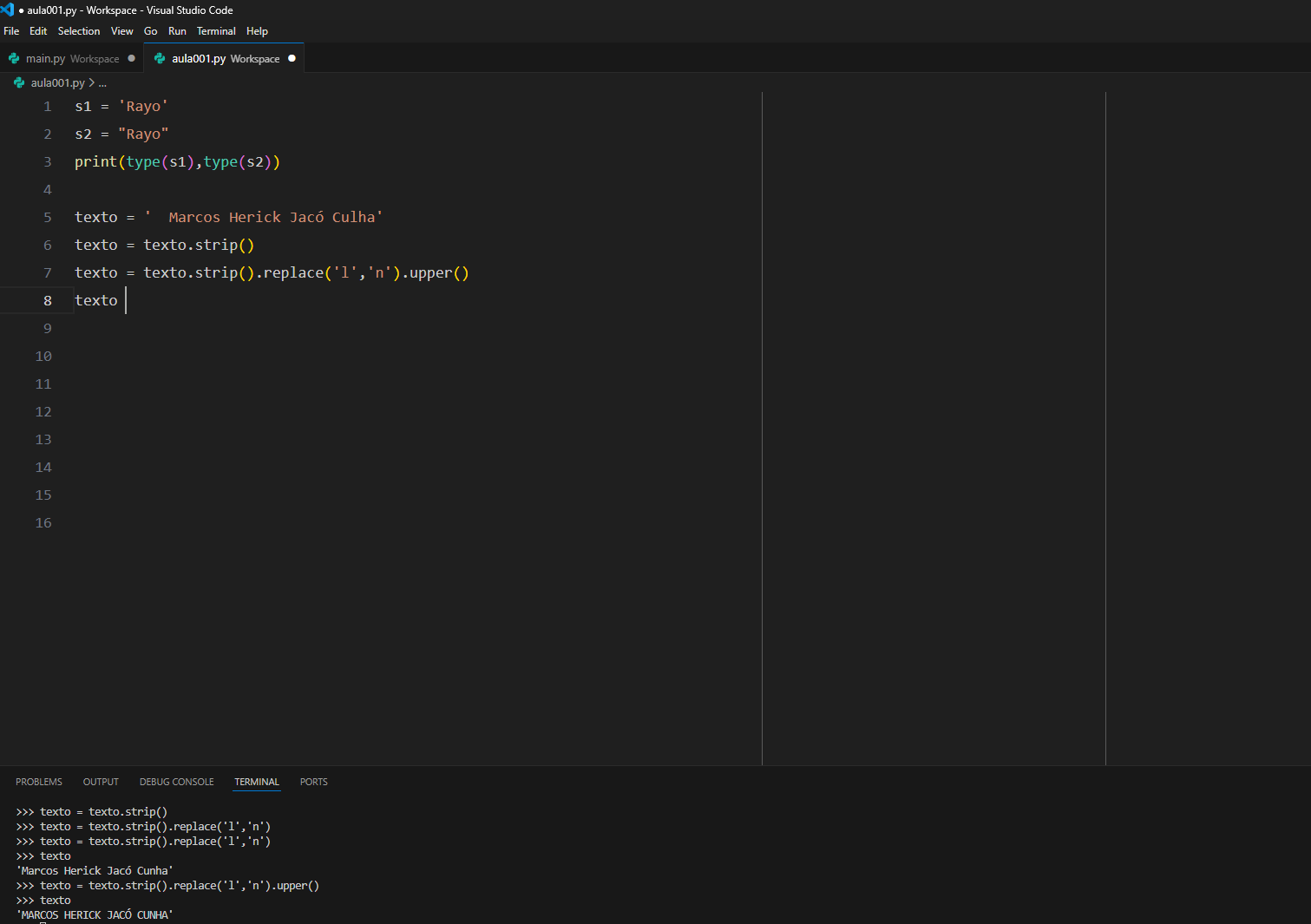Click the VS Code logo icon
This screenshot has width=1311, height=924.
click(x=7, y=10)
